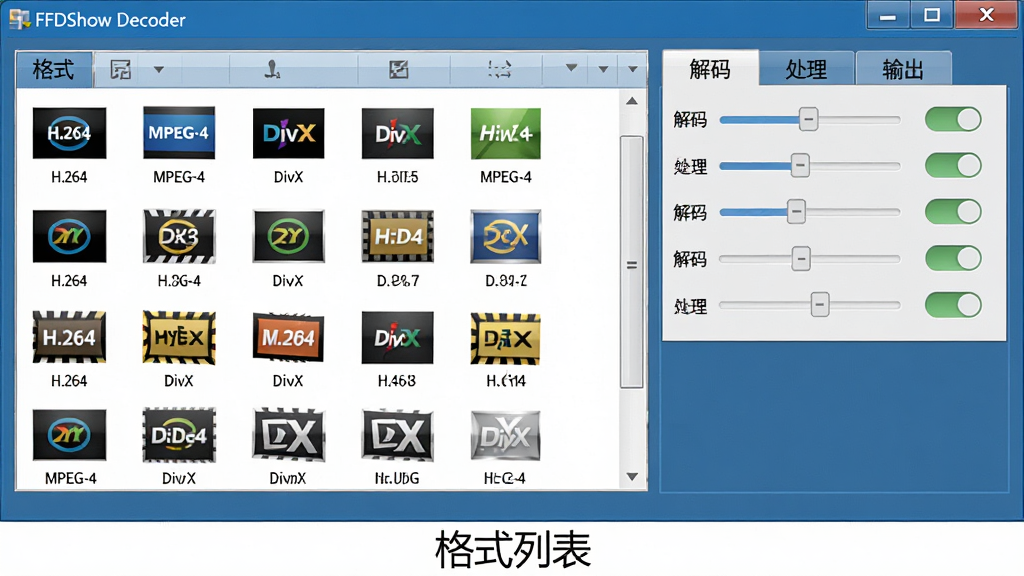This screenshot has width=1024, height=576.
Task: Open the last dropdown arrow on the toolbar
Action: point(633,69)
